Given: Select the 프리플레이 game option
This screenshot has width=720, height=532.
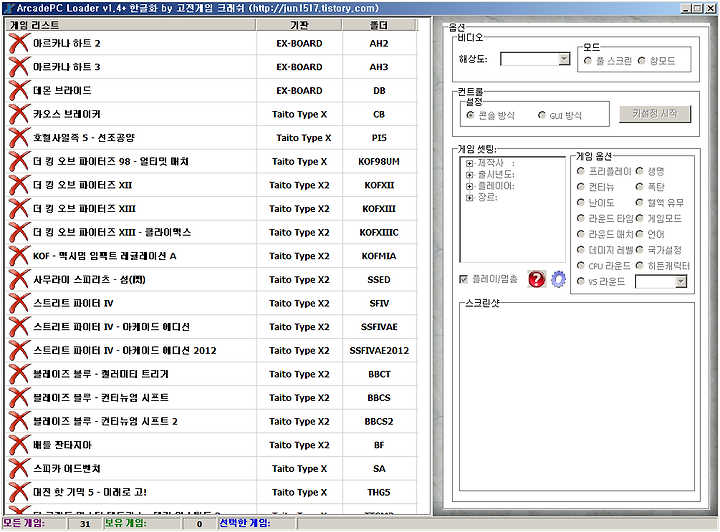Looking at the screenshot, I should coord(580,171).
